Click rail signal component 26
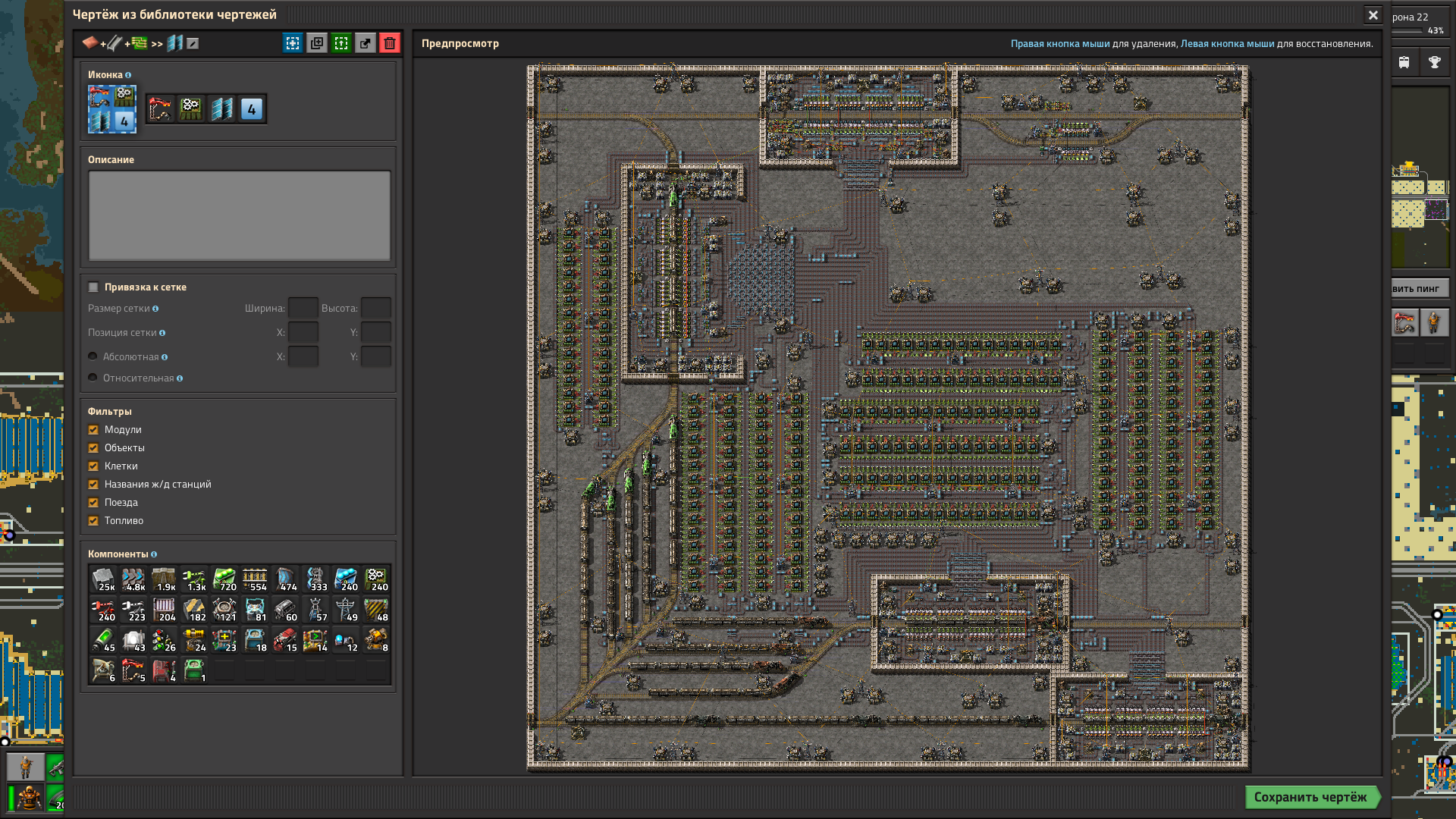Screen dimensions: 1456x819 164,640
